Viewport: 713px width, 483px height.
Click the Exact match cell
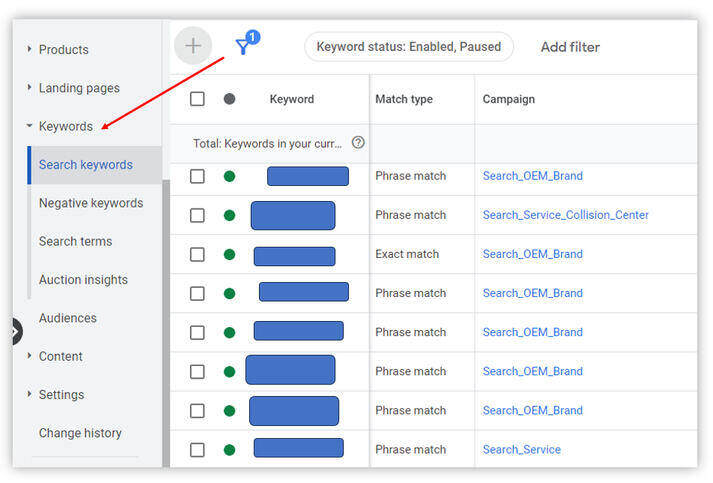click(407, 254)
